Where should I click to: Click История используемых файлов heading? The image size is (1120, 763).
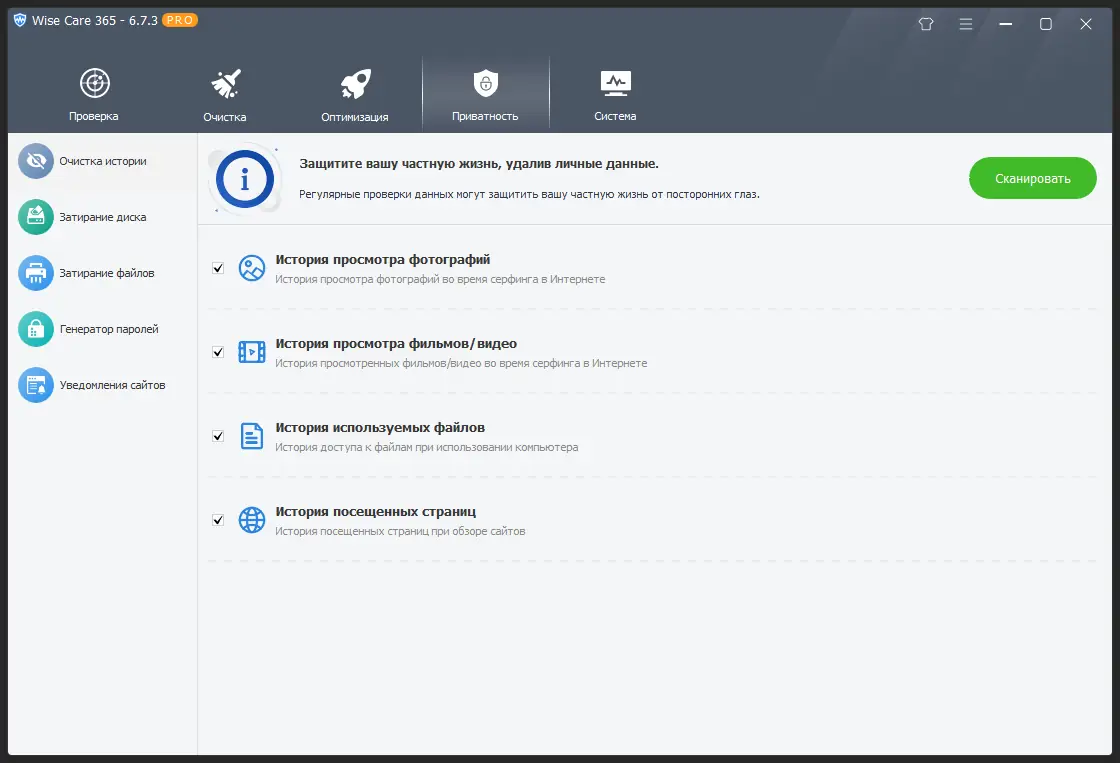coord(380,427)
